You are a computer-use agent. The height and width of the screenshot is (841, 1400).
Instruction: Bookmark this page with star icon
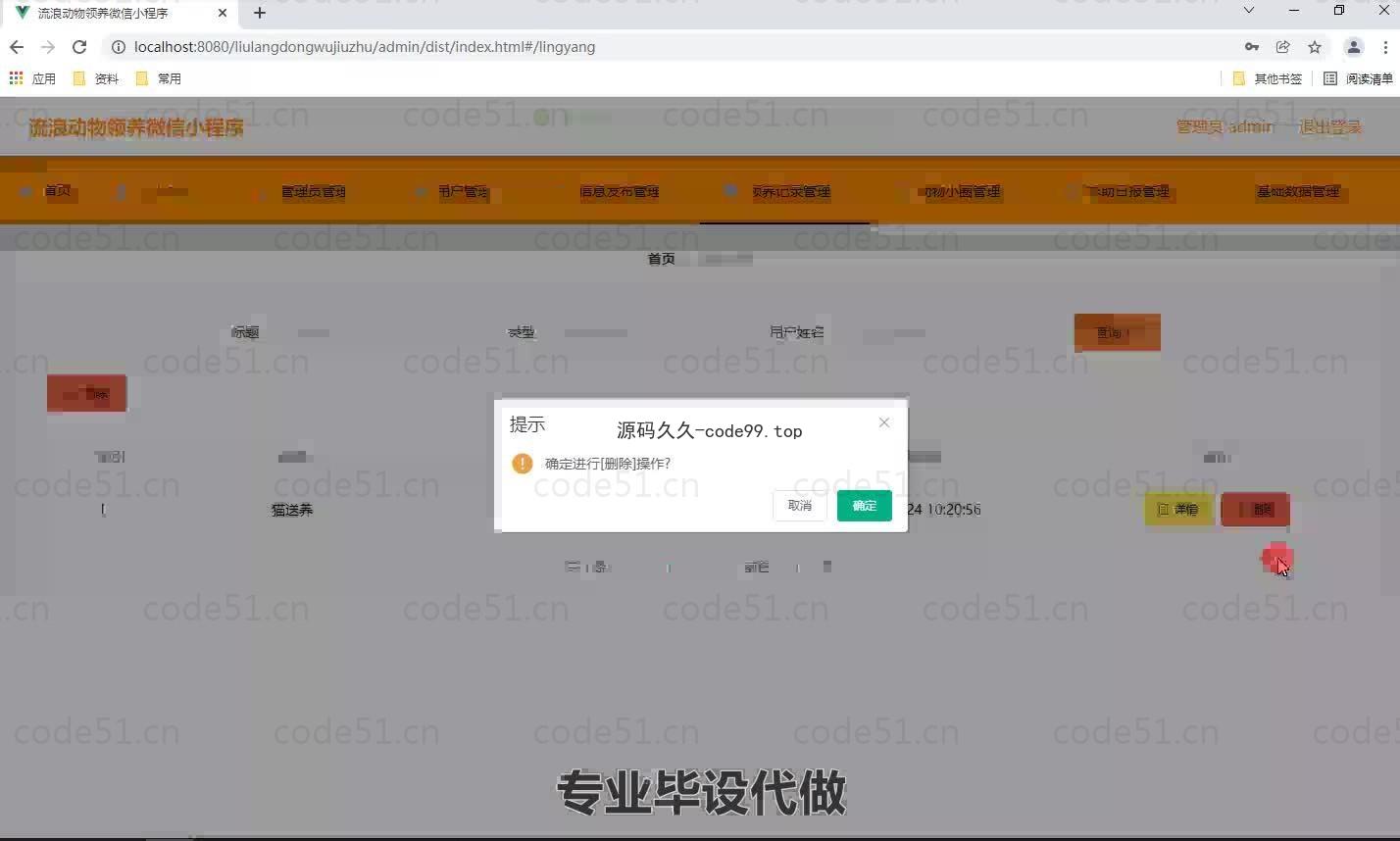pyautogui.click(x=1315, y=47)
